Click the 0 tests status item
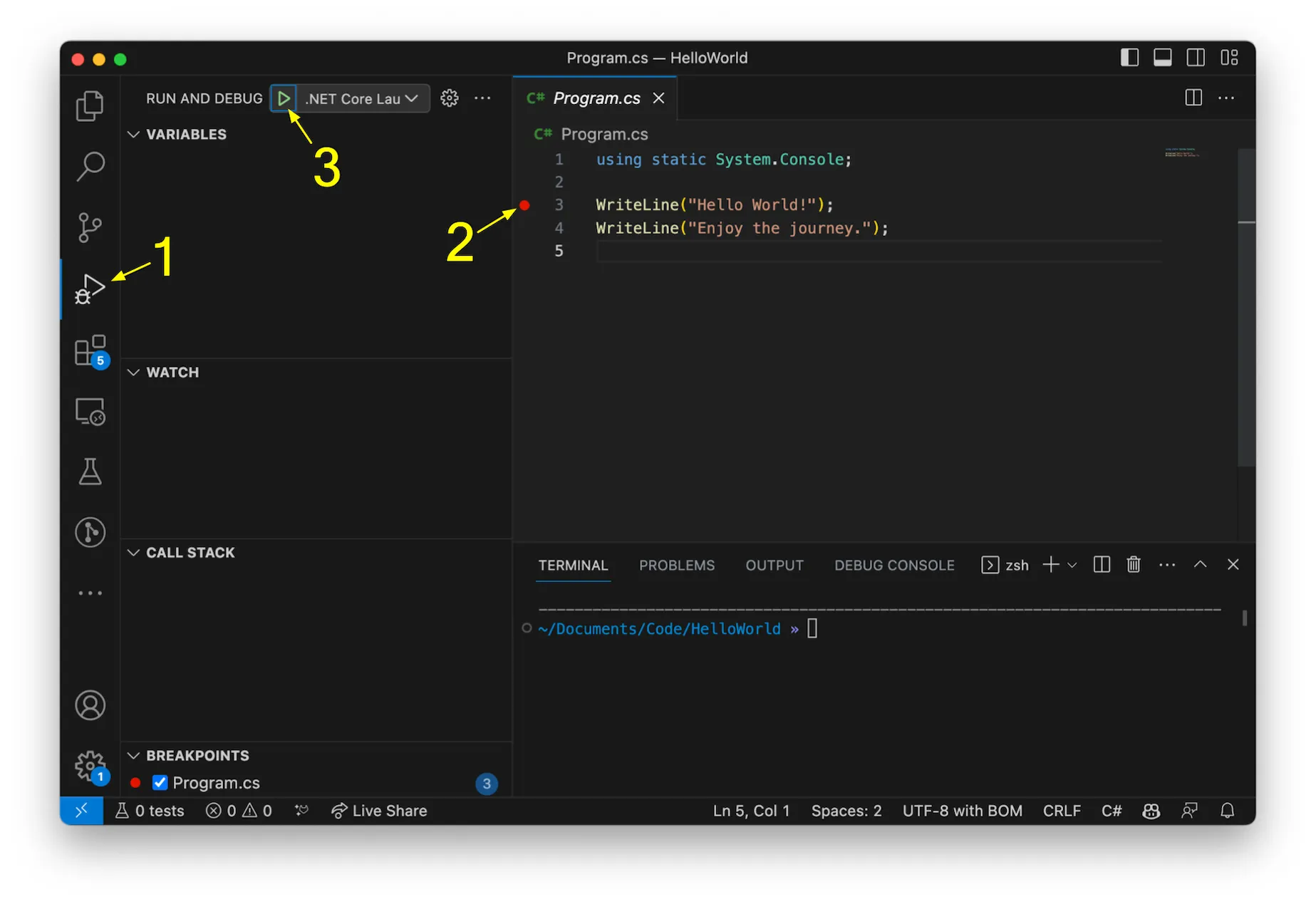 click(150, 811)
